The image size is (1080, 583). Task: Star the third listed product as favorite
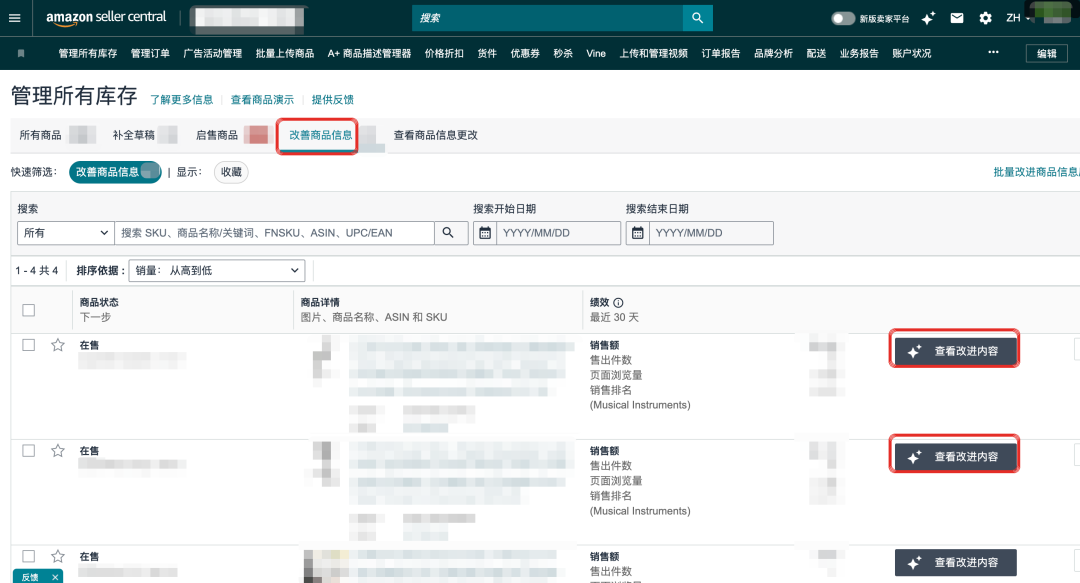(58, 556)
